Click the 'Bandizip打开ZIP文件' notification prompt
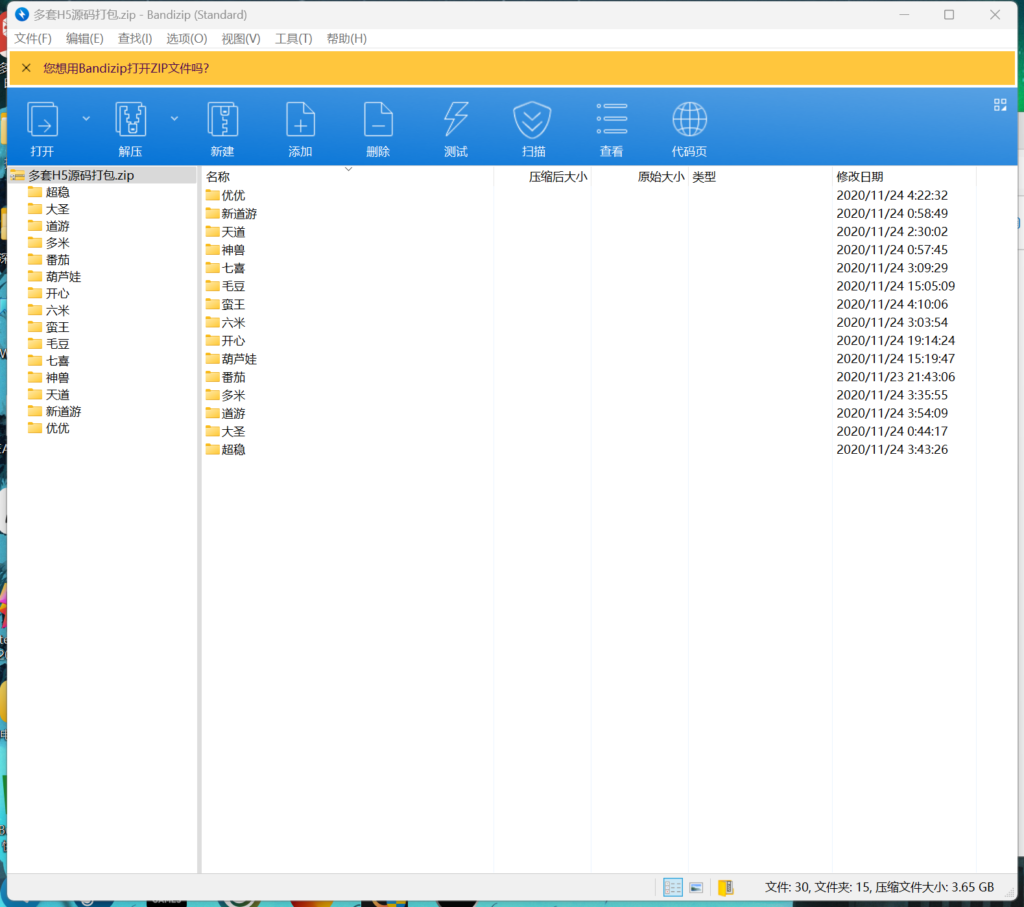 point(126,68)
